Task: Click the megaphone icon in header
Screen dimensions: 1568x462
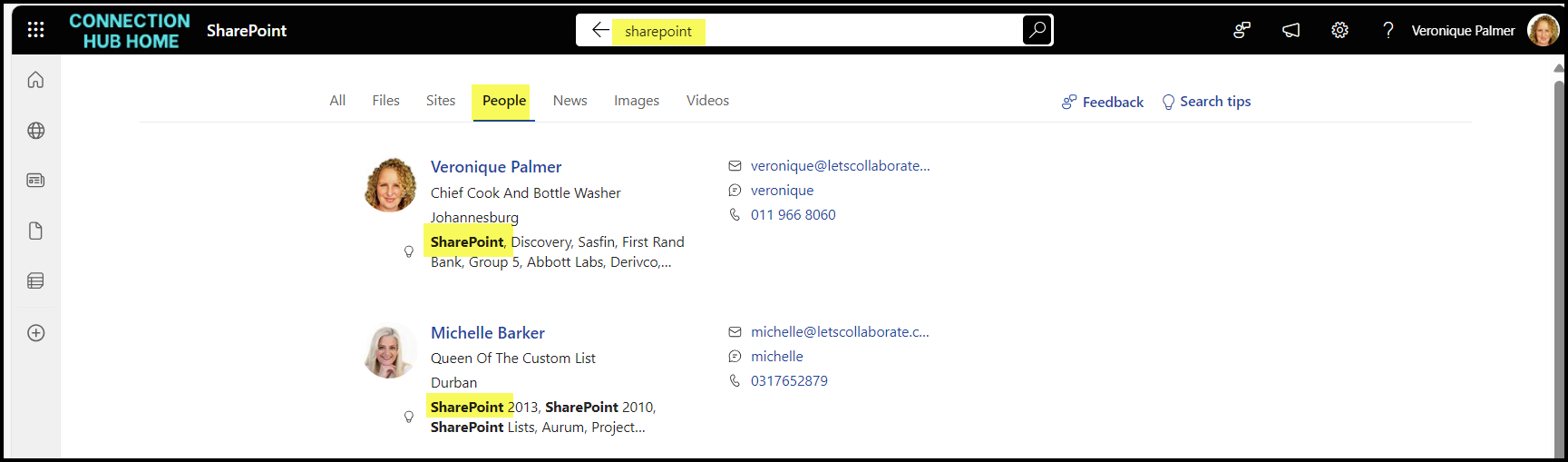Action: [x=1290, y=31]
